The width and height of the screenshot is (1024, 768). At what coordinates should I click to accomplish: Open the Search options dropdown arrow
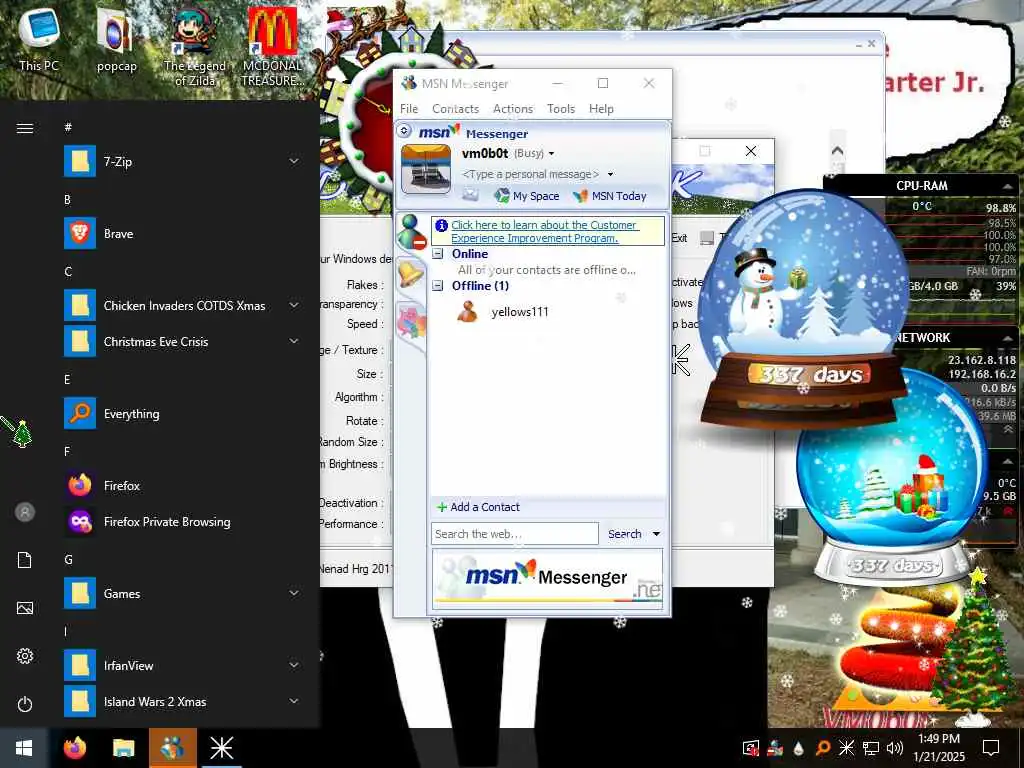pyautogui.click(x=656, y=534)
